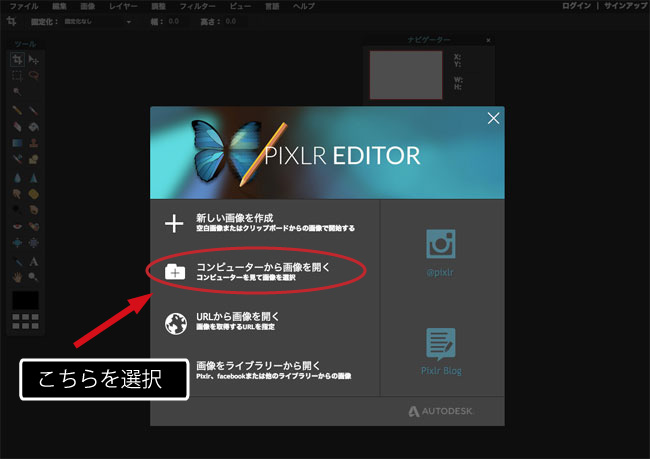This screenshot has width=650, height=459.
Task: Click the @pixlr text link
Action: pos(440,272)
